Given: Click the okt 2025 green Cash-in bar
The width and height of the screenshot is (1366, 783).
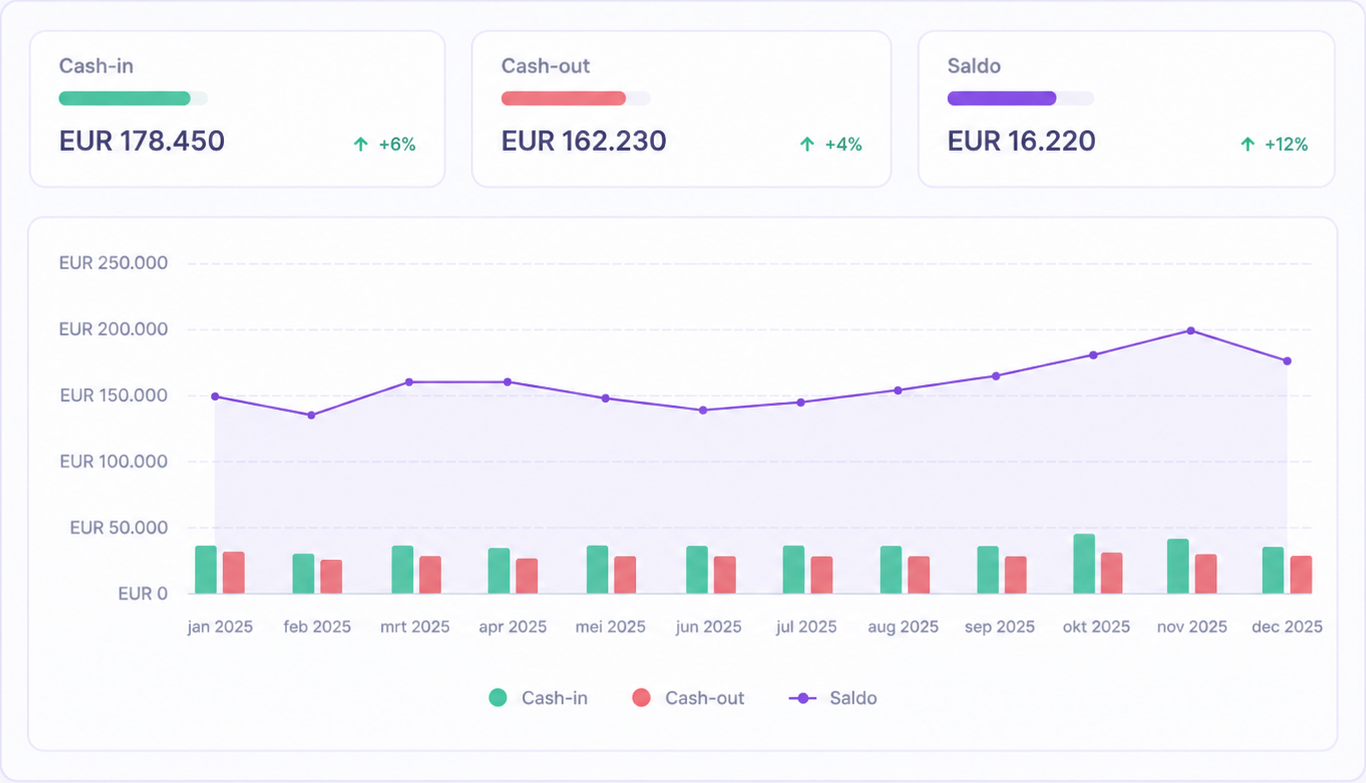Looking at the screenshot, I should [x=1084, y=564].
